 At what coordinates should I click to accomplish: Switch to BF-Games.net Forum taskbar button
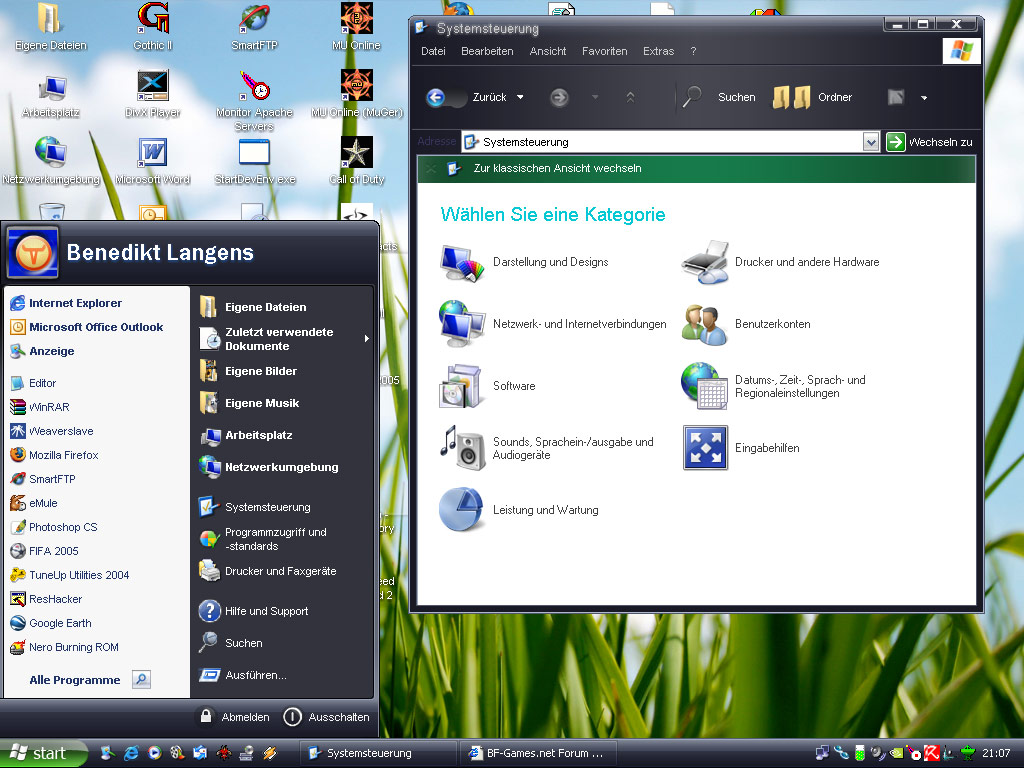coord(537,753)
